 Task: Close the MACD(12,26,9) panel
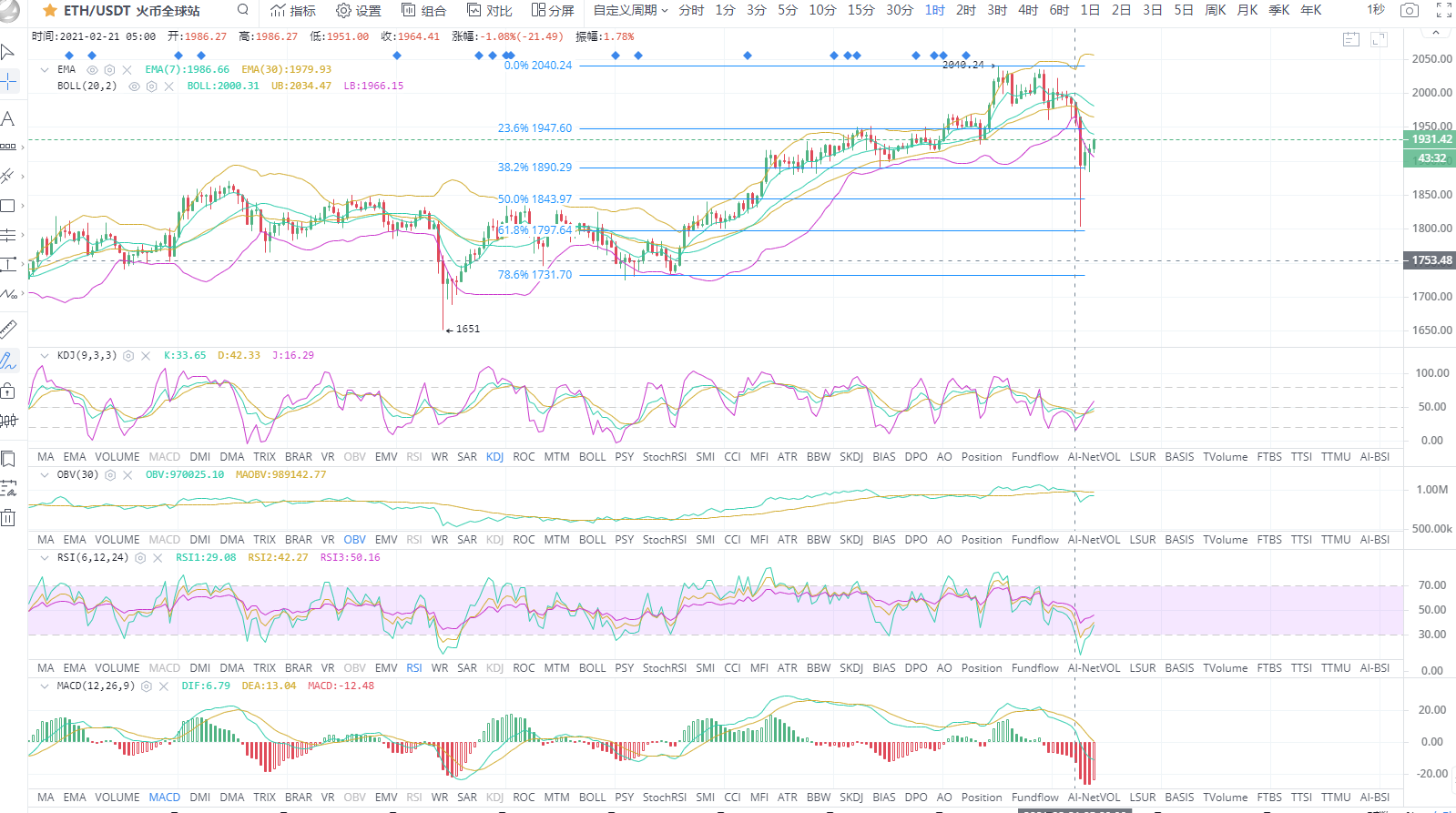[164, 686]
